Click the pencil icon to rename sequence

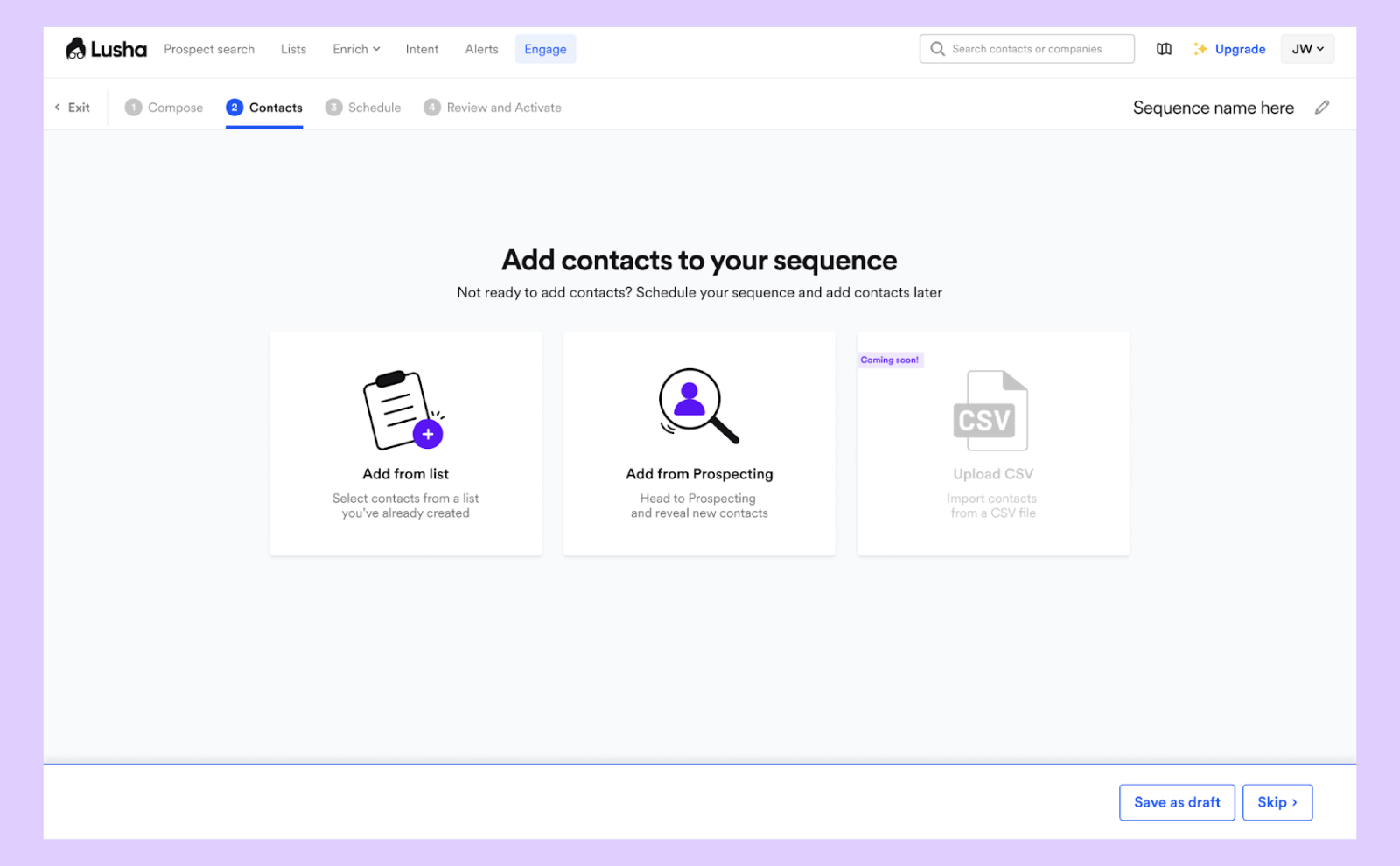coord(1322,108)
